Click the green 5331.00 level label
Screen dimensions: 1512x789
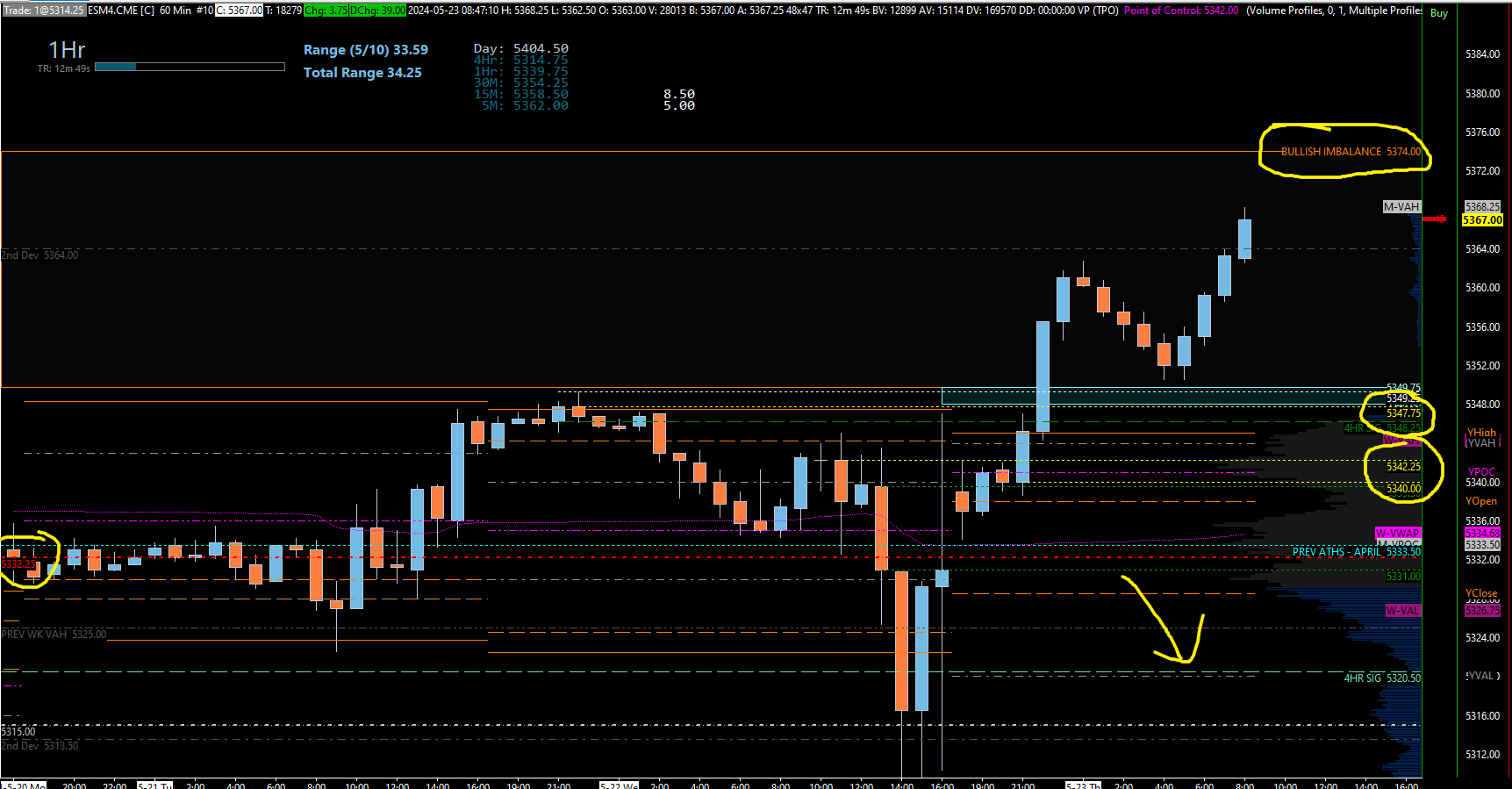point(1403,577)
